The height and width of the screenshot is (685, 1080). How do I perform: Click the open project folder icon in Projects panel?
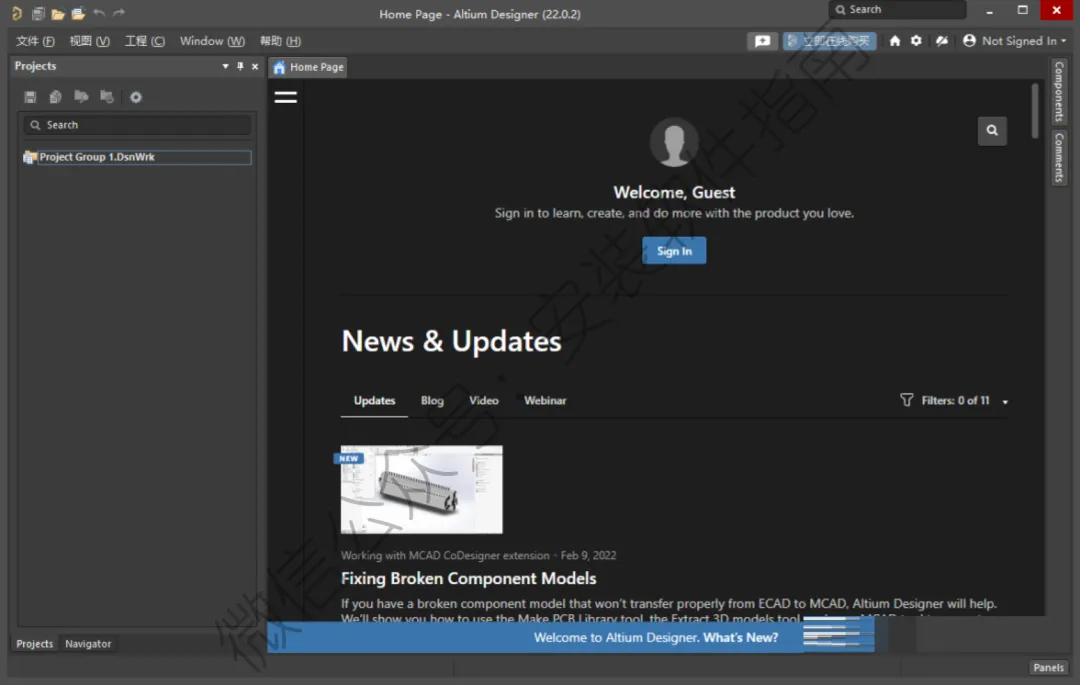coord(81,96)
